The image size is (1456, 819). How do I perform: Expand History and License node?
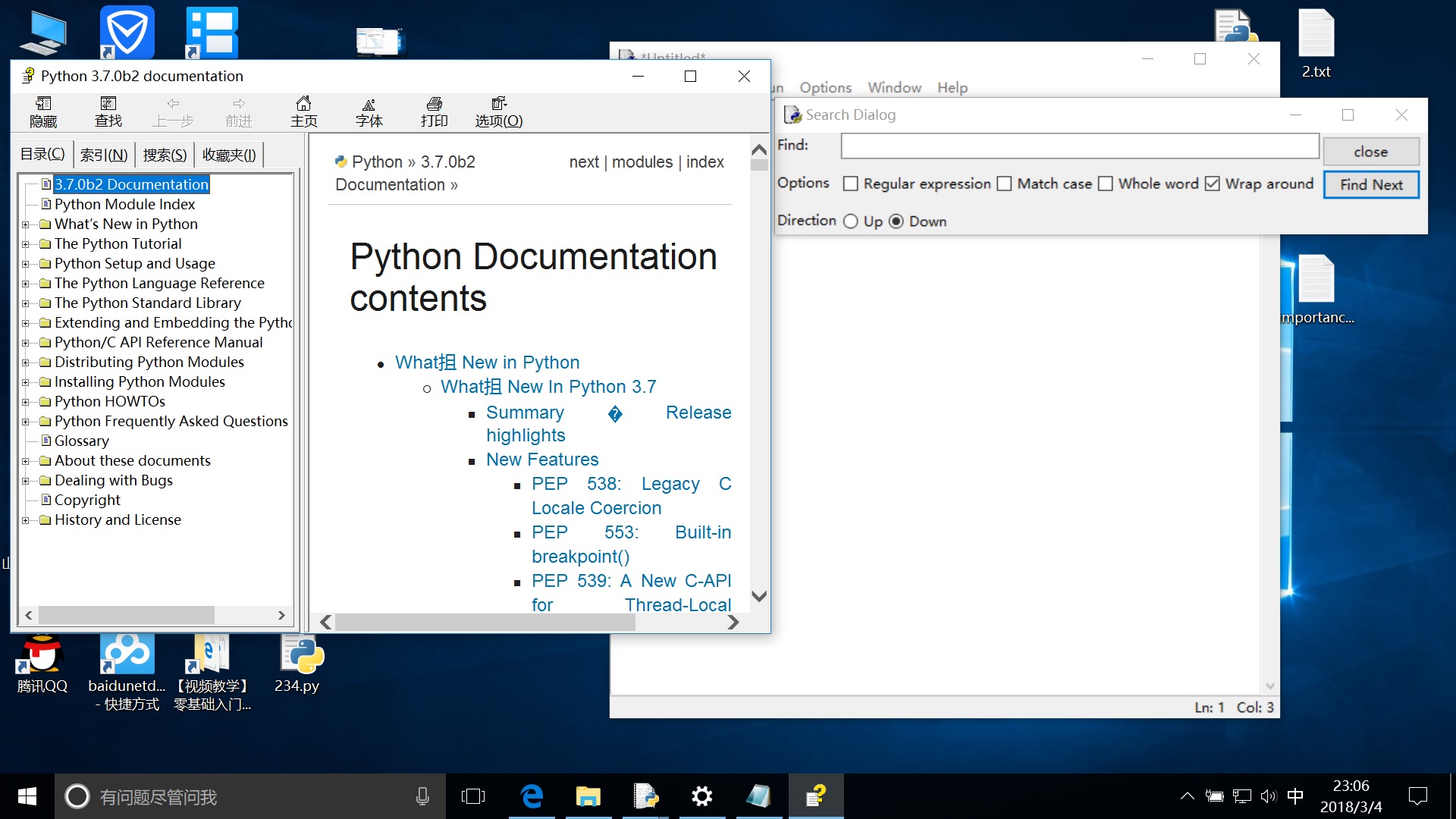click(x=26, y=520)
